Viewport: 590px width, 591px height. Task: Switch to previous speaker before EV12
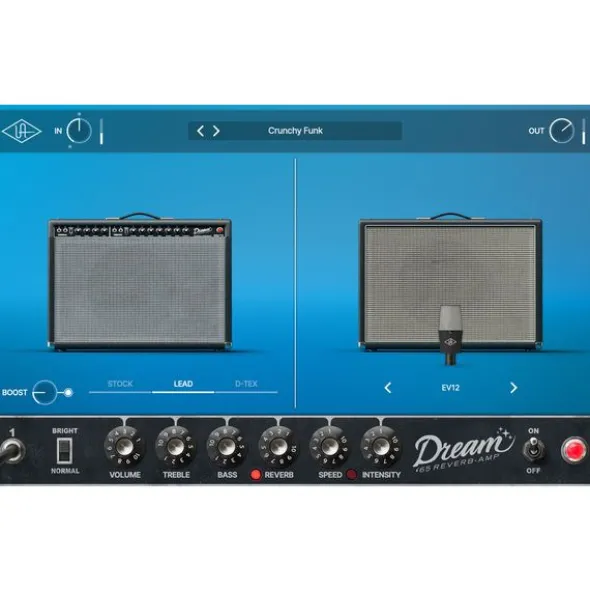388,388
